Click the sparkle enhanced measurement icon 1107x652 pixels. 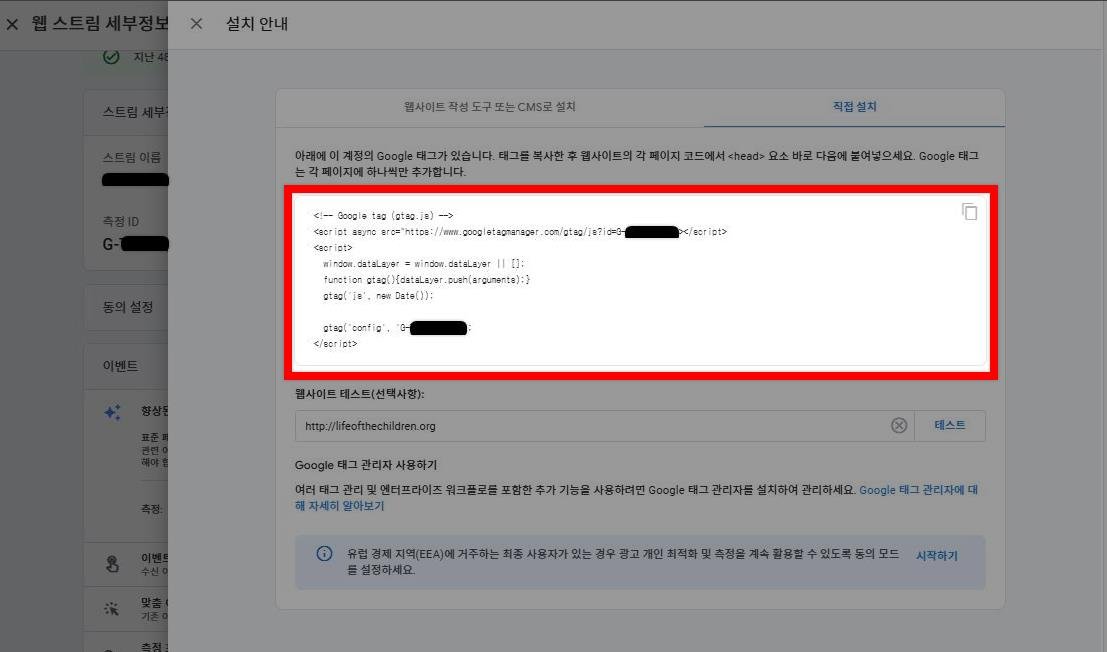pyautogui.click(x=112, y=413)
